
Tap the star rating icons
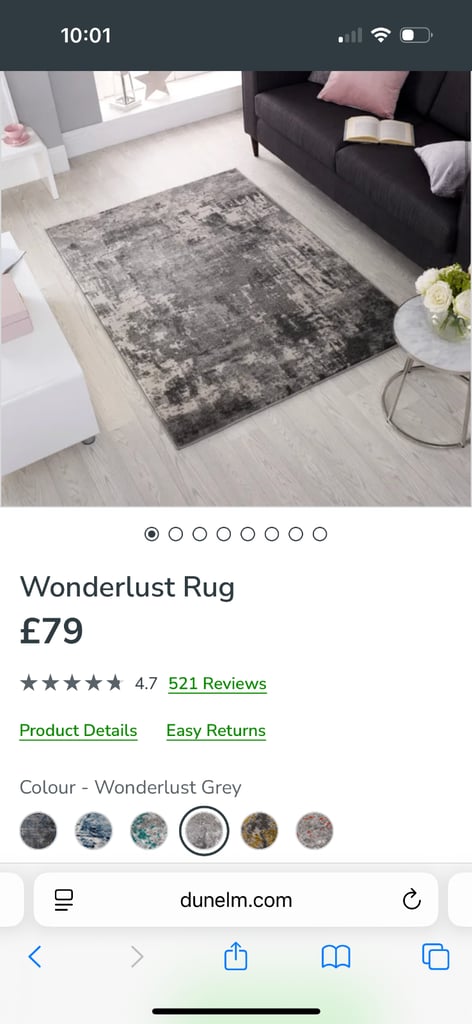pyautogui.click(x=71, y=683)
